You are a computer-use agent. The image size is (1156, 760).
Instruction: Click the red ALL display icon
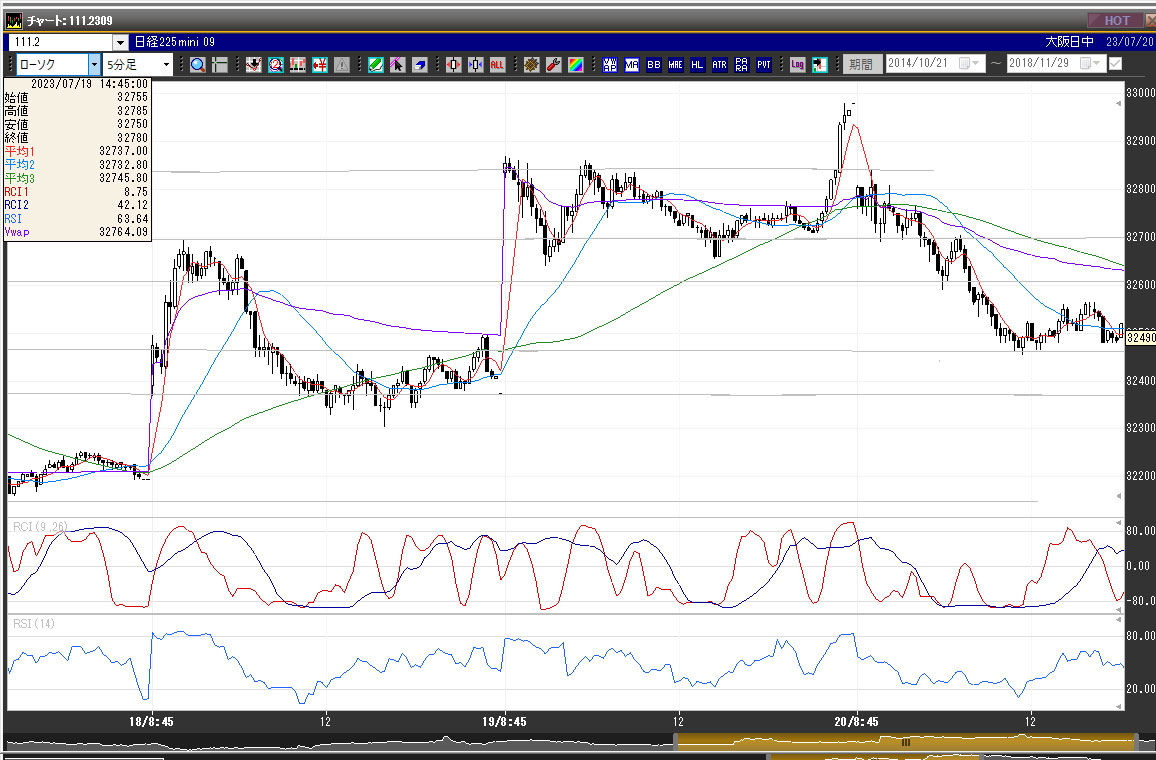point(498,65)
